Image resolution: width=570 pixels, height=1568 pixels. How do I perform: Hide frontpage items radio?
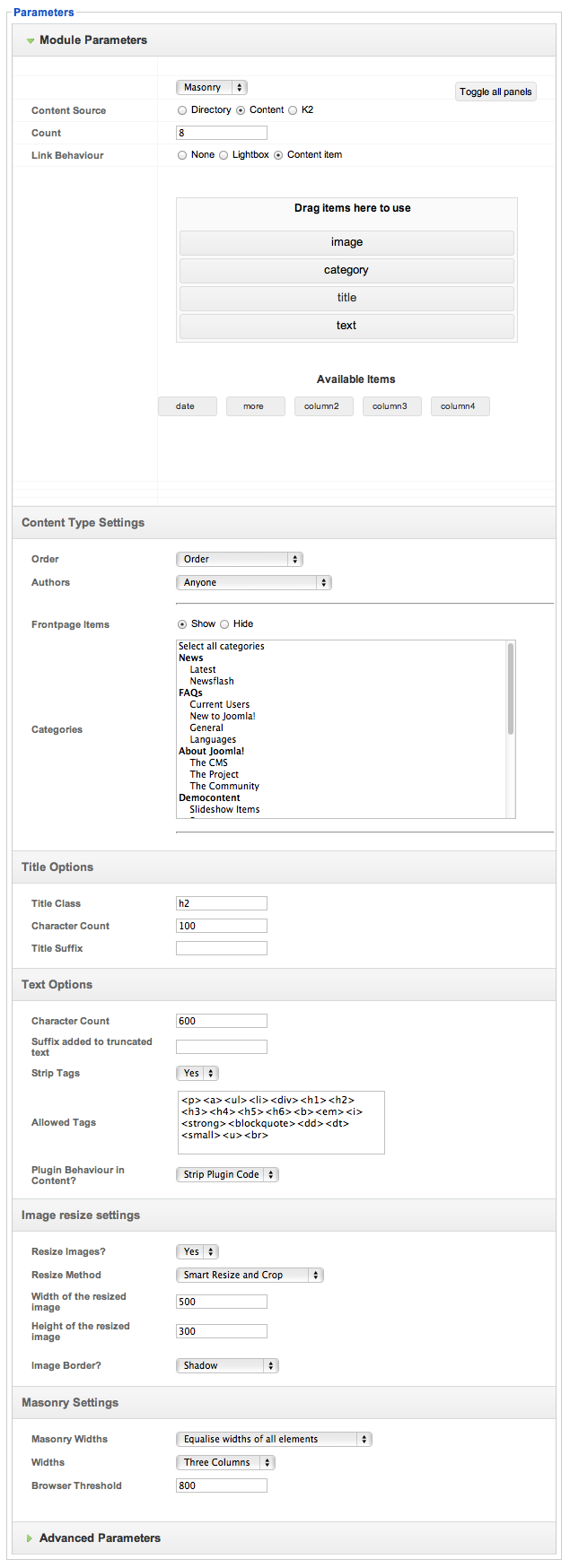224,624
